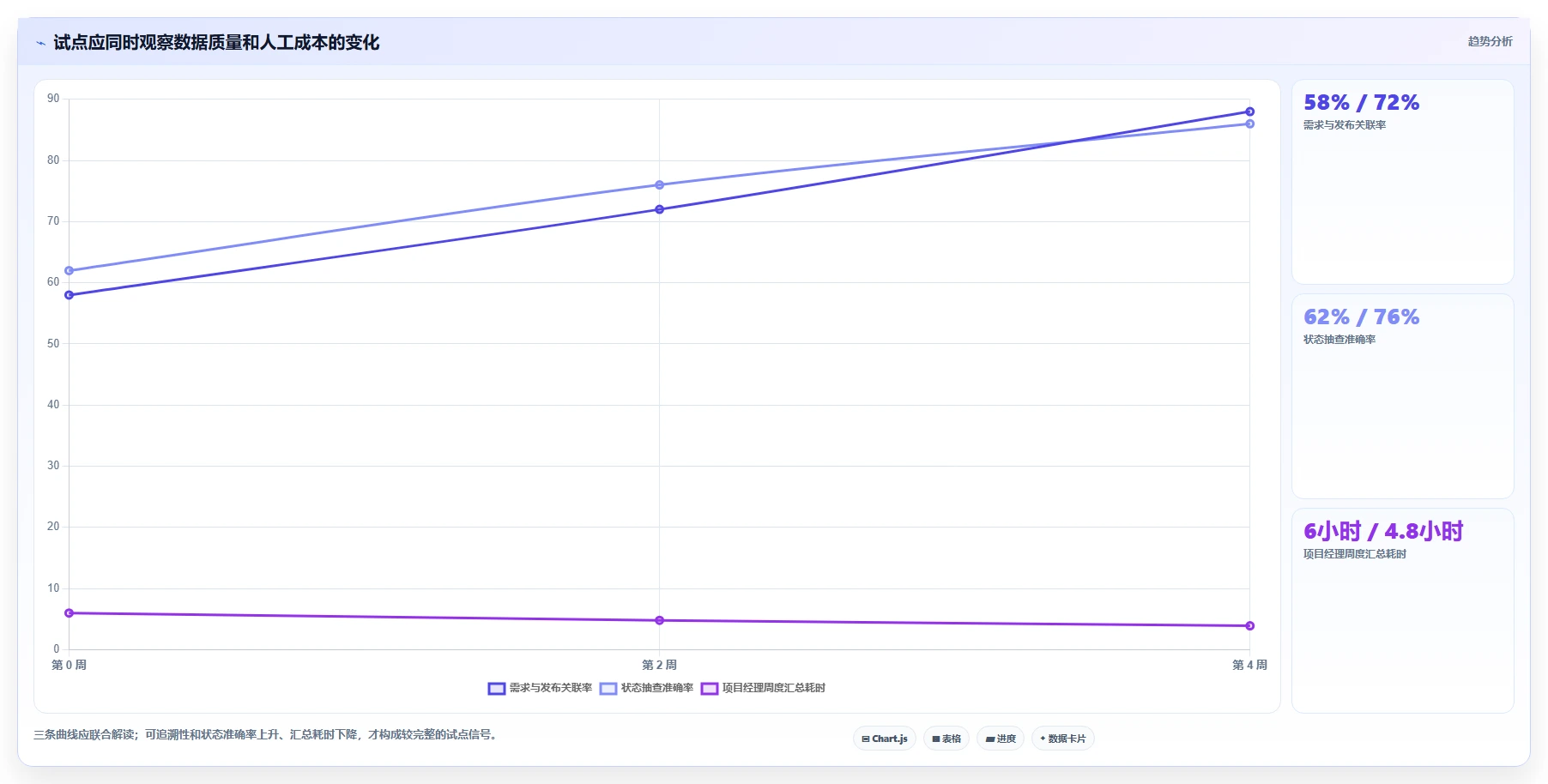Click the 50 y-axis tick label

click(x=53, y=343)
